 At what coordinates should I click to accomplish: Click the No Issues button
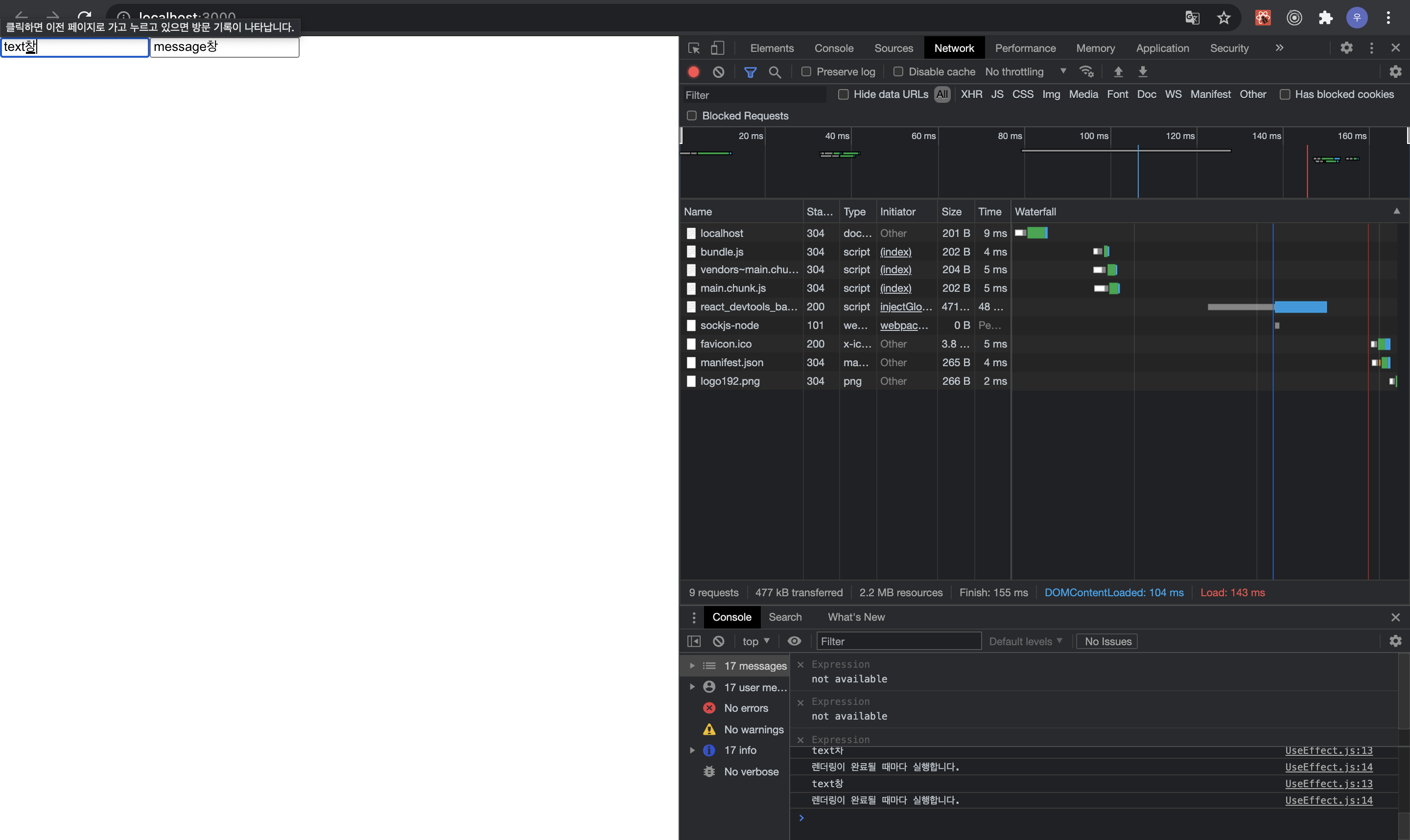(x=1108, y=641)
